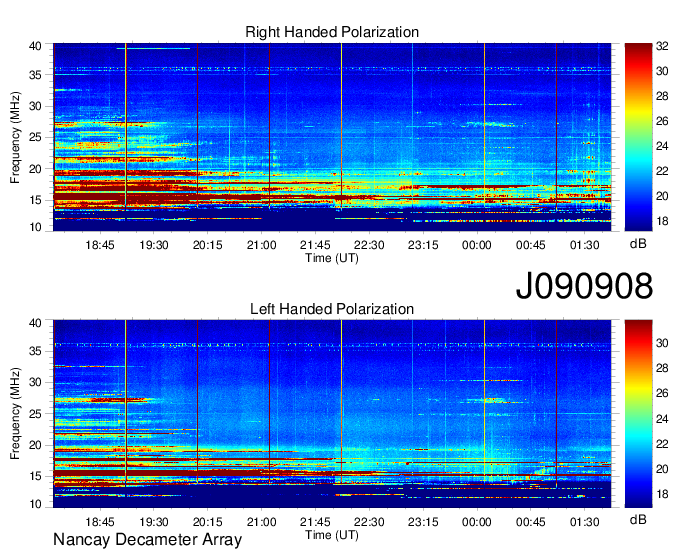Click the left-handed polarization spectrogram image
680x552 pixels.
coord(332,414)
